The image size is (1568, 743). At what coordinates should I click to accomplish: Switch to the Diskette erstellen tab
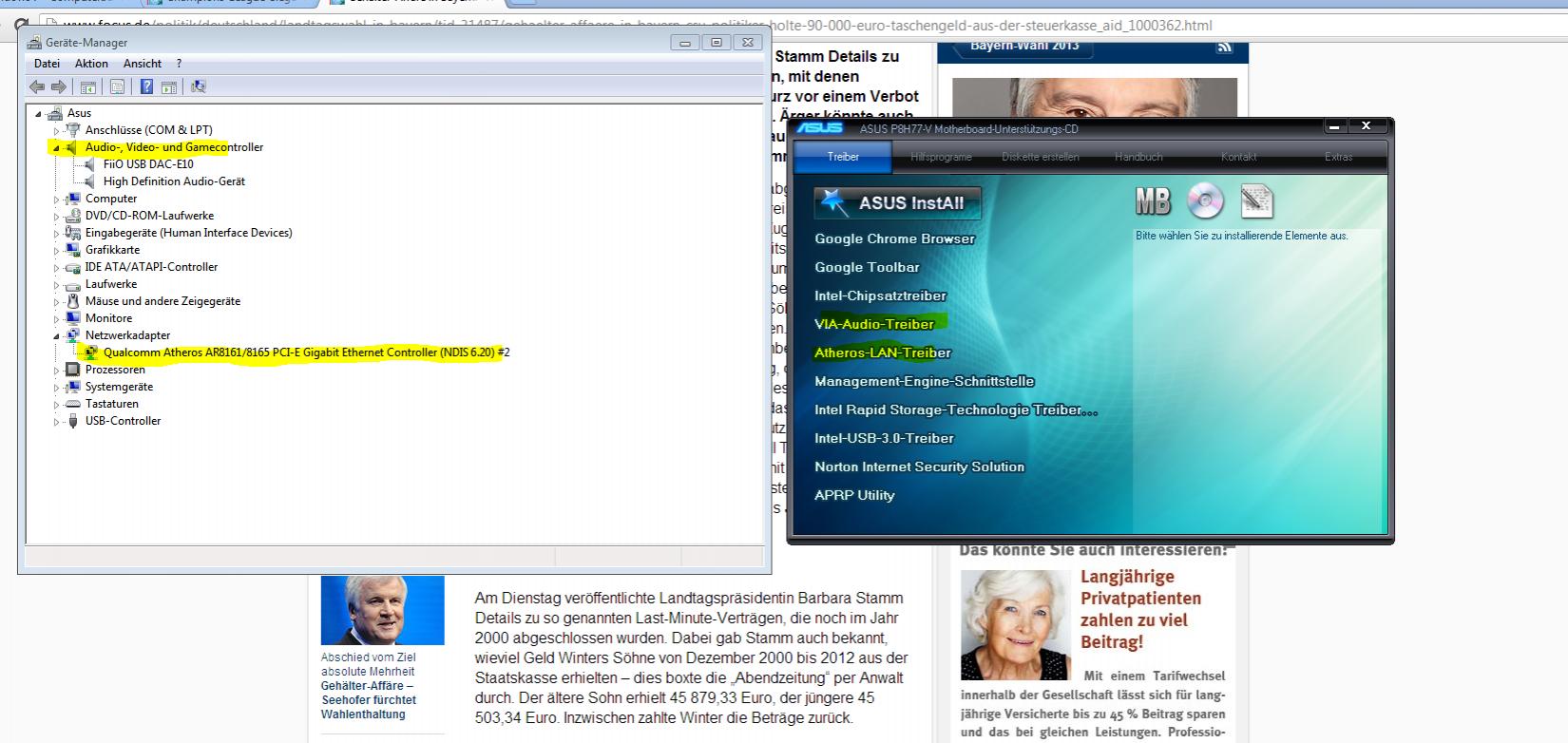click(1041, 157)
